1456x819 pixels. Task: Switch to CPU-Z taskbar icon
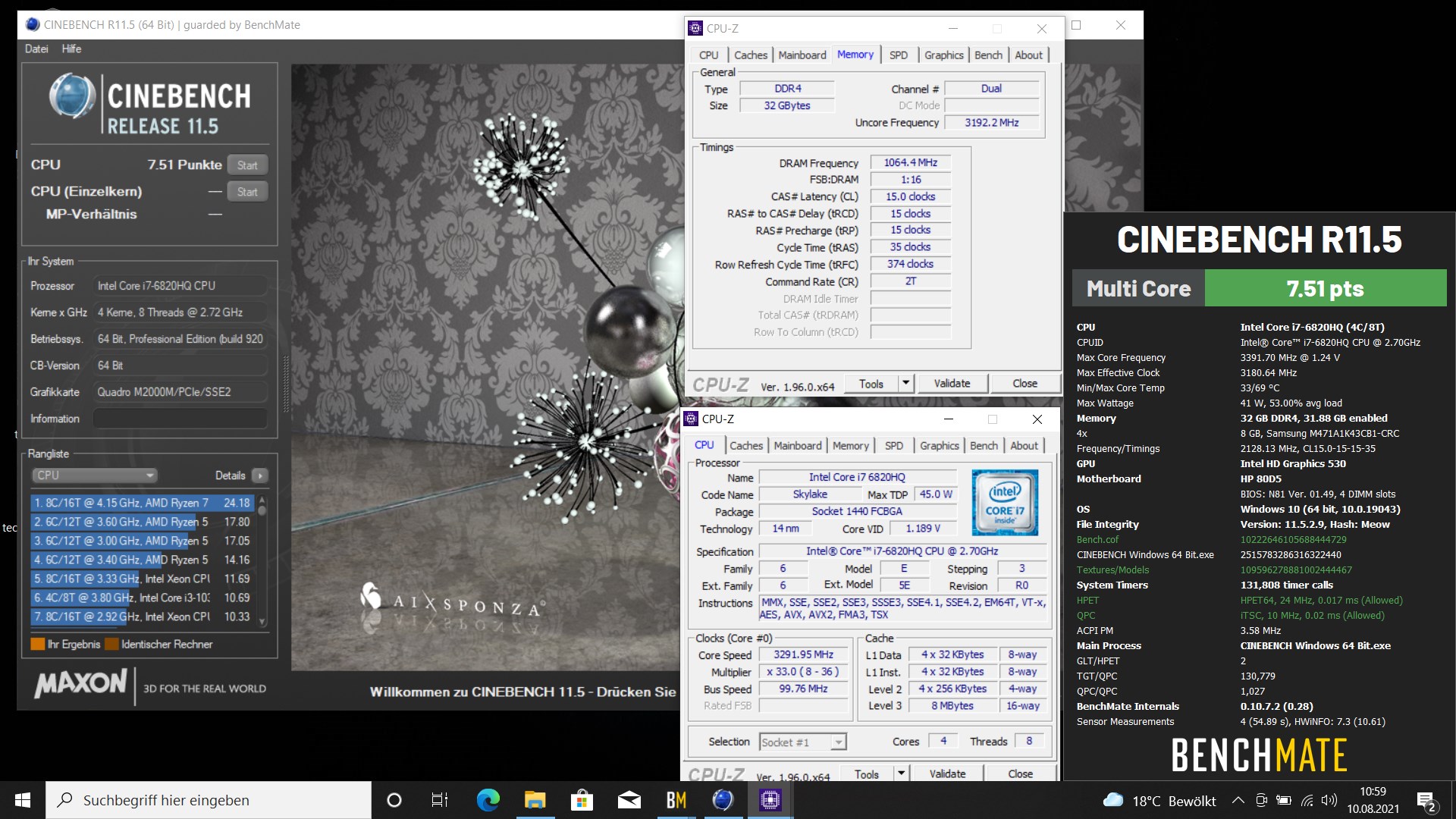[770, 800]
